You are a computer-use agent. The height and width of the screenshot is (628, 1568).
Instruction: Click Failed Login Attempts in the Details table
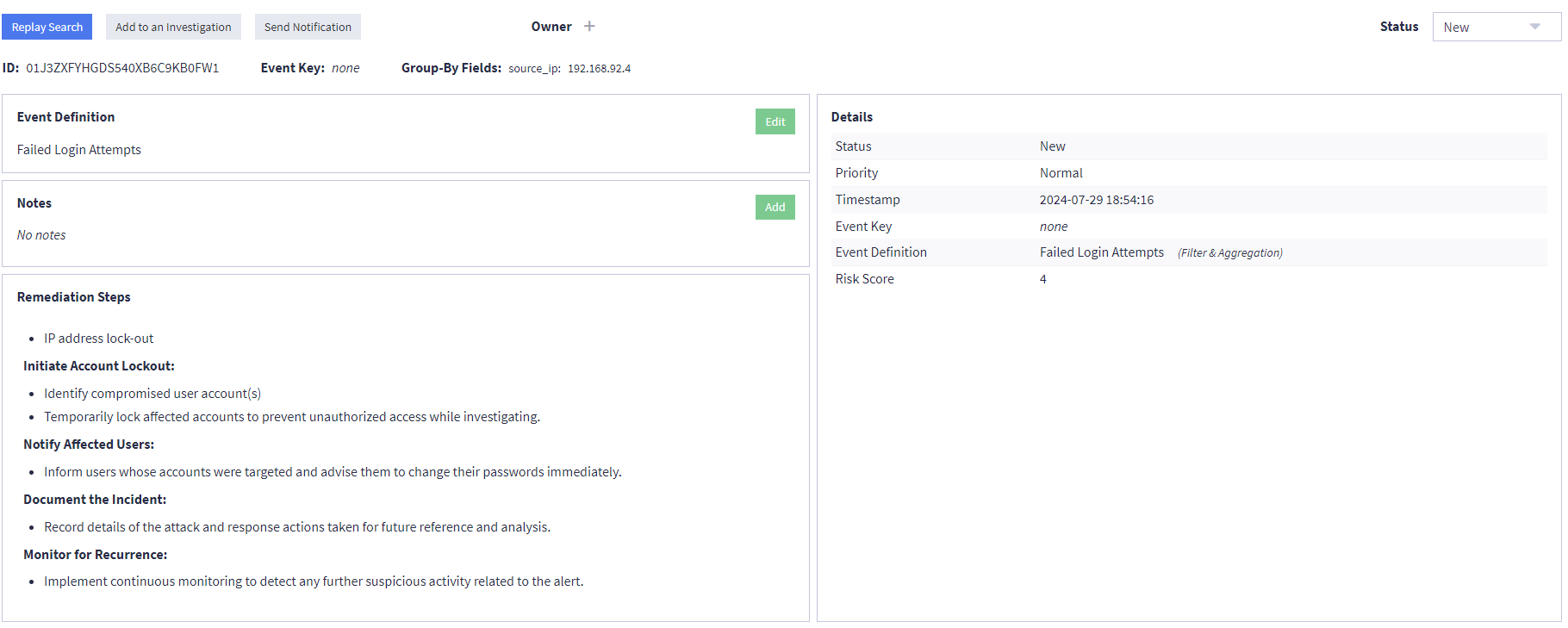point(1101,252)
